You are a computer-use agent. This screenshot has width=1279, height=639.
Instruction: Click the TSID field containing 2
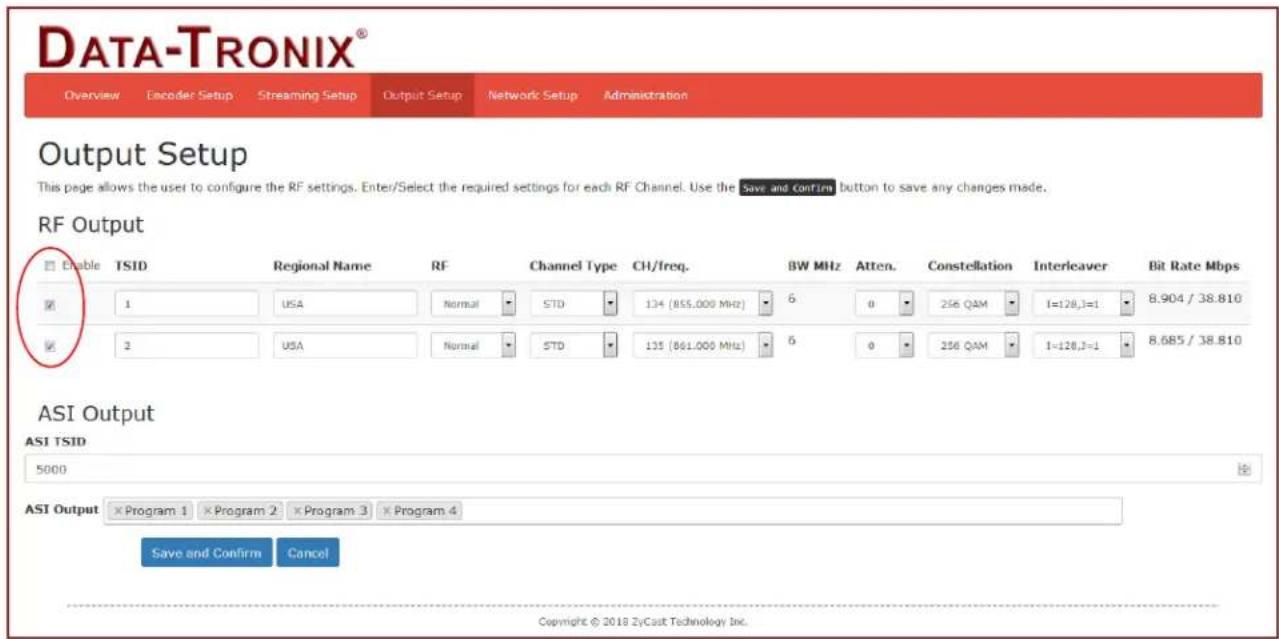pyautogui.click(x=187, y=345)
